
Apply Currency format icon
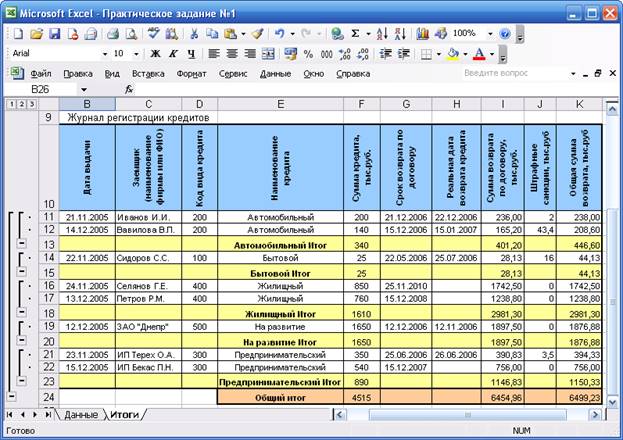290,54
